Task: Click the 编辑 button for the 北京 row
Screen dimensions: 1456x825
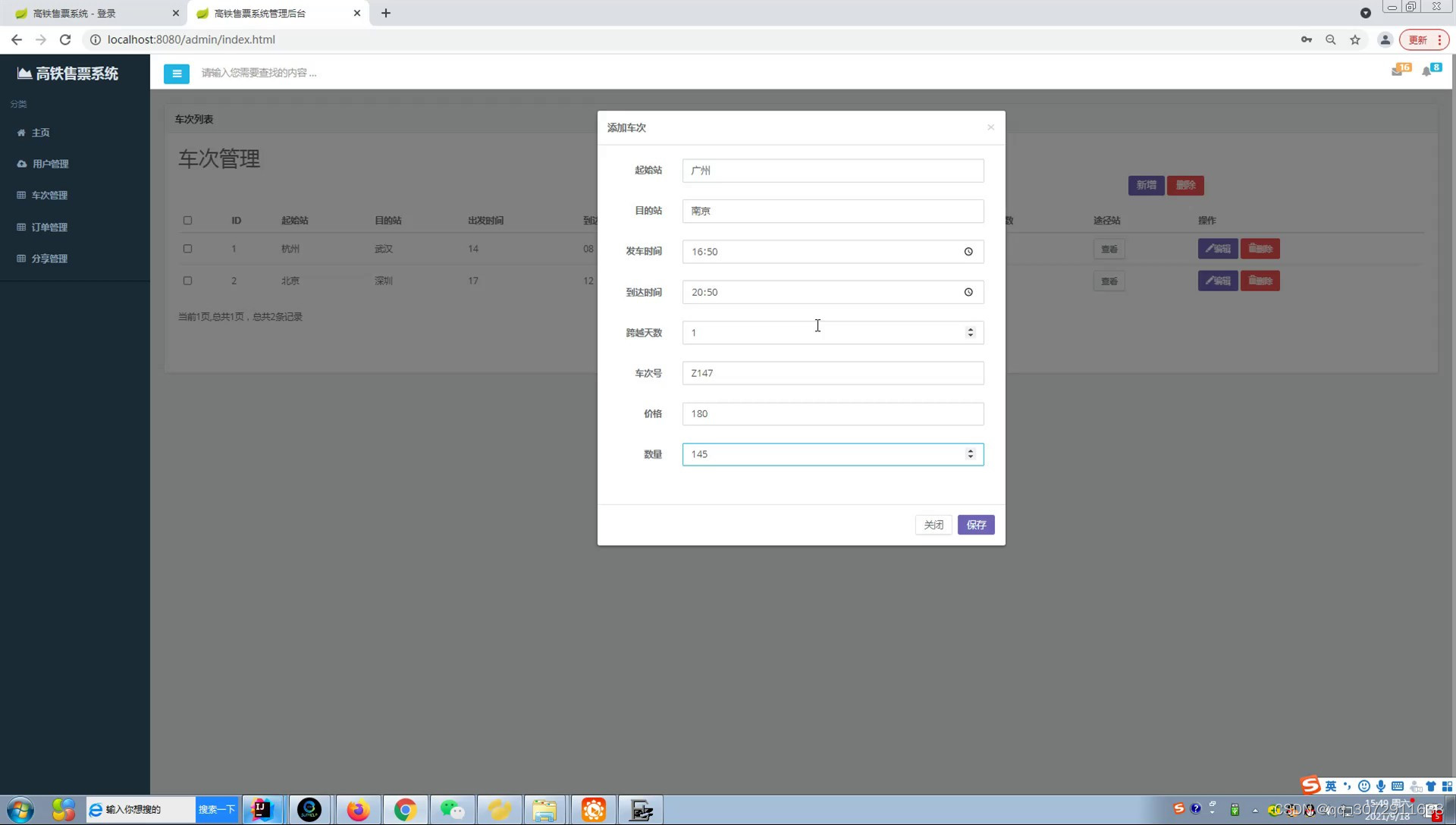Action: point(1218,281)
